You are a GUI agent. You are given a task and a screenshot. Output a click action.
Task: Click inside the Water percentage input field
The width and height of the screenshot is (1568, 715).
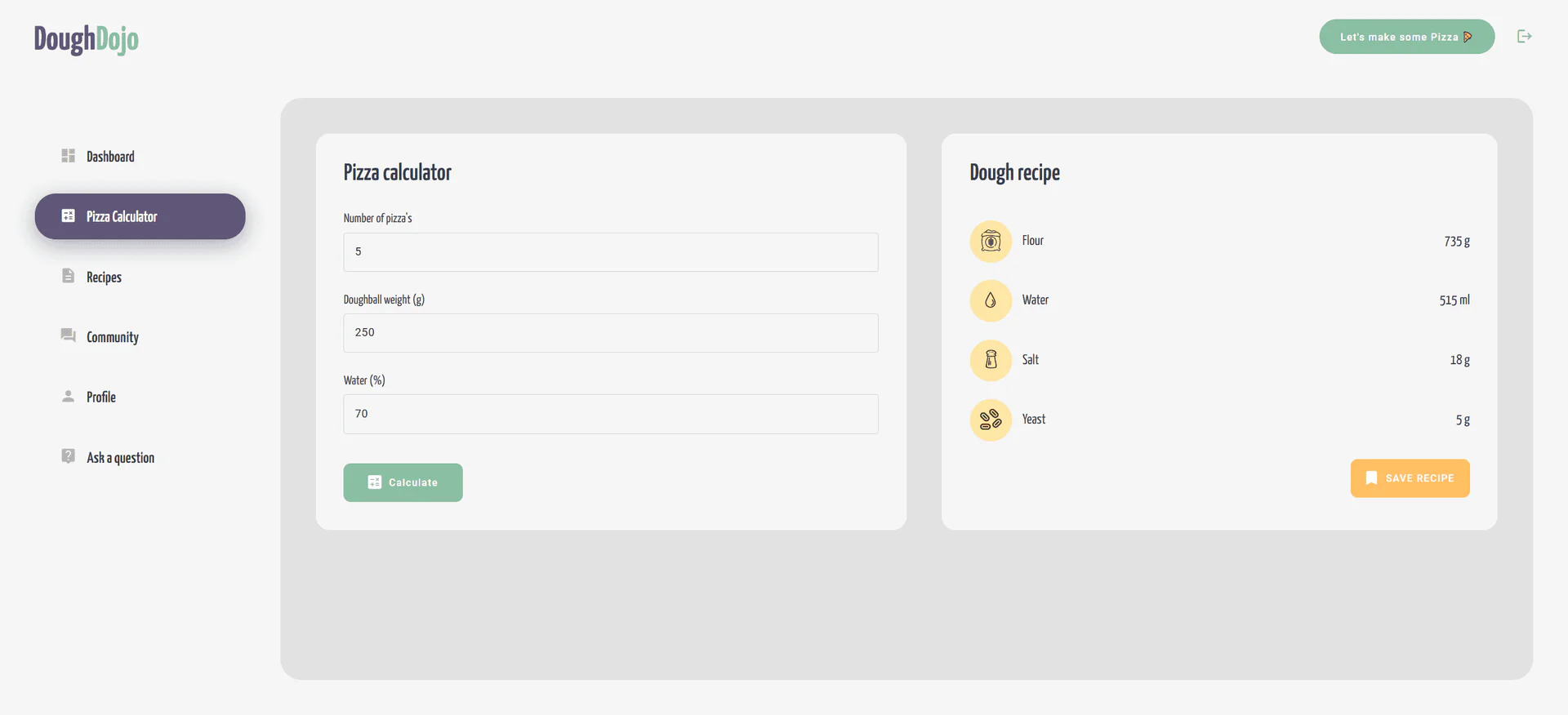tap(610, 414)
